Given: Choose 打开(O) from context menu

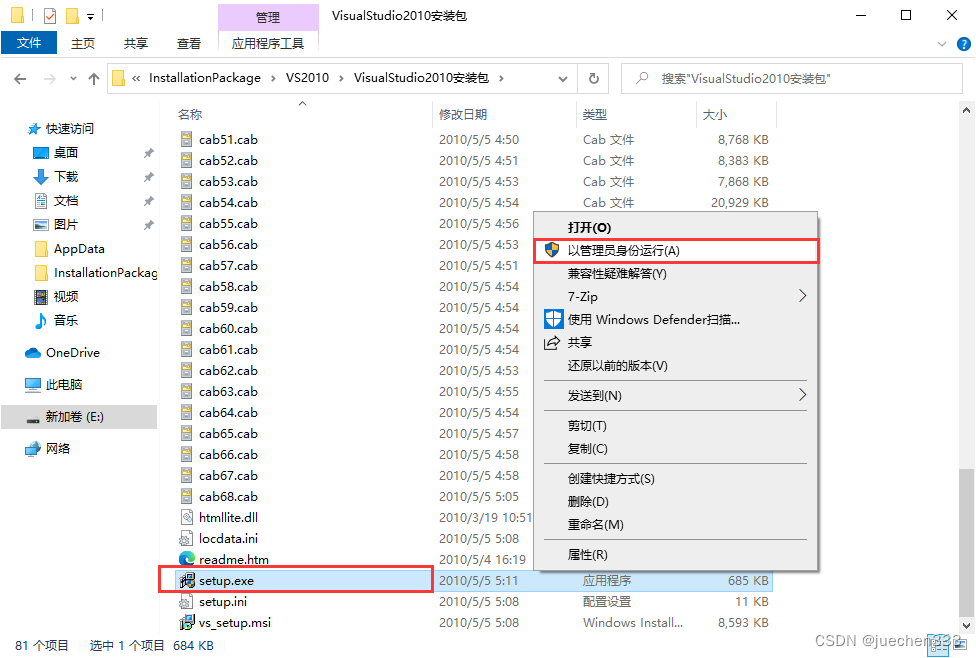Looking at the screenshot, I should [675, 227].
